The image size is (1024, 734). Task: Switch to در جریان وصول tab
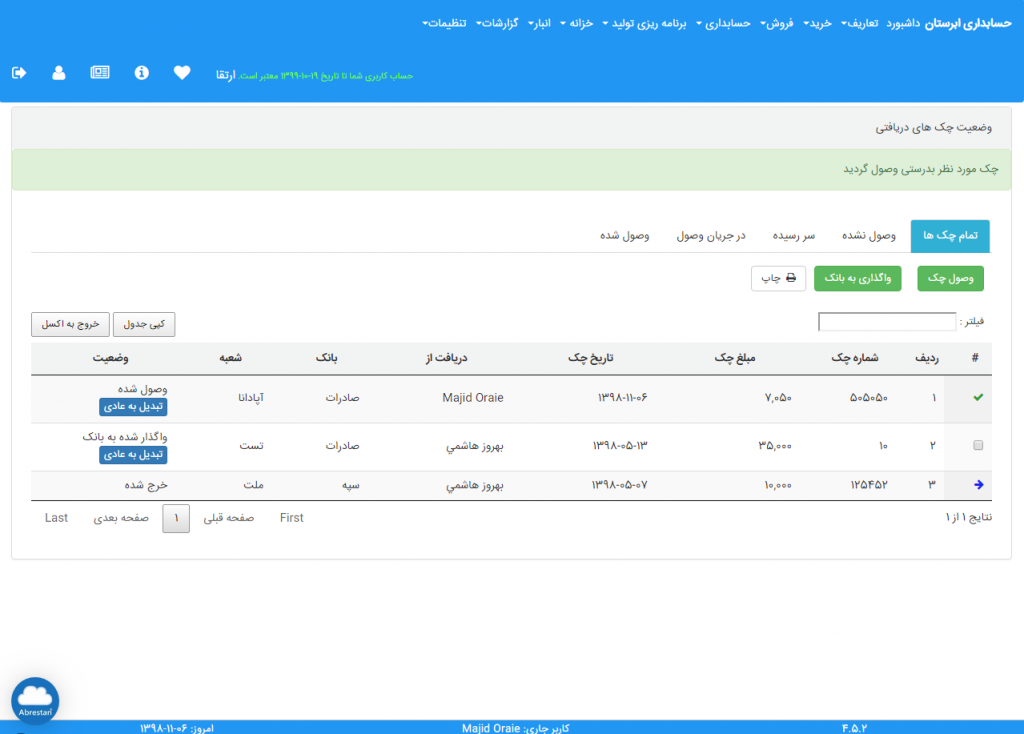[x=711, y=236]
